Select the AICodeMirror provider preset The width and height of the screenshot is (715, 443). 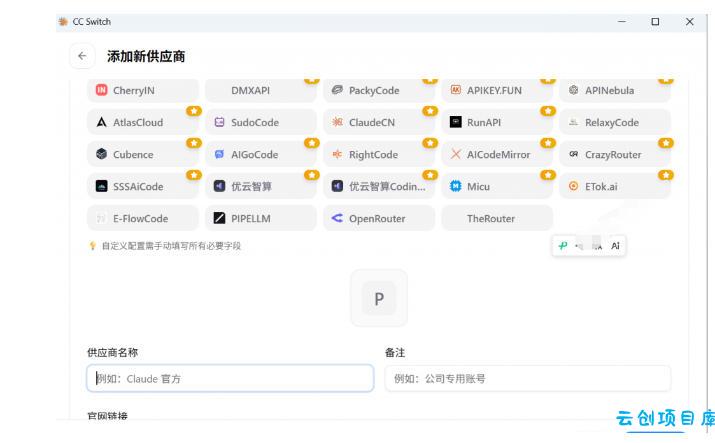497,155
